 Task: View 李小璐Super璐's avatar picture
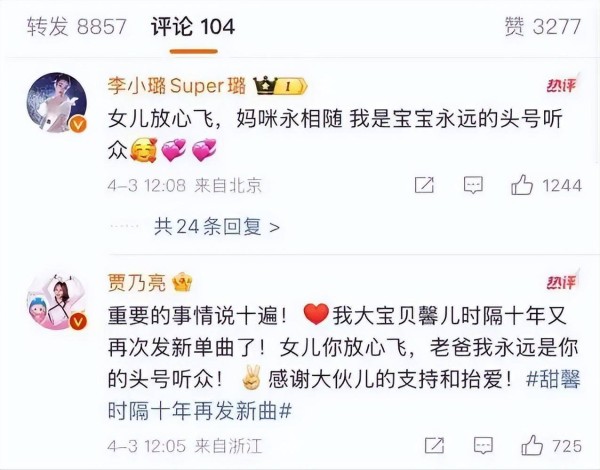pyautogui.click(x=57, y=103)
